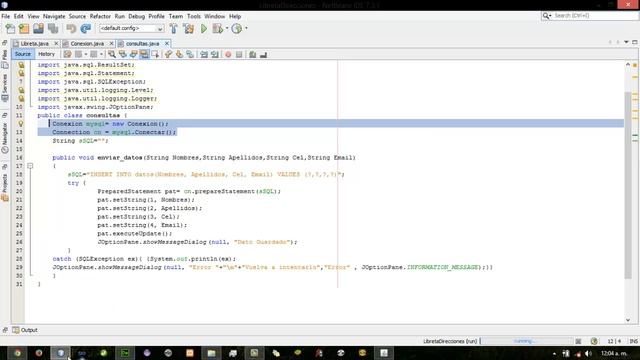Click the Find Next Occurrence icon
The height and width of the screenshot is (360, 640).
point(133,54)
